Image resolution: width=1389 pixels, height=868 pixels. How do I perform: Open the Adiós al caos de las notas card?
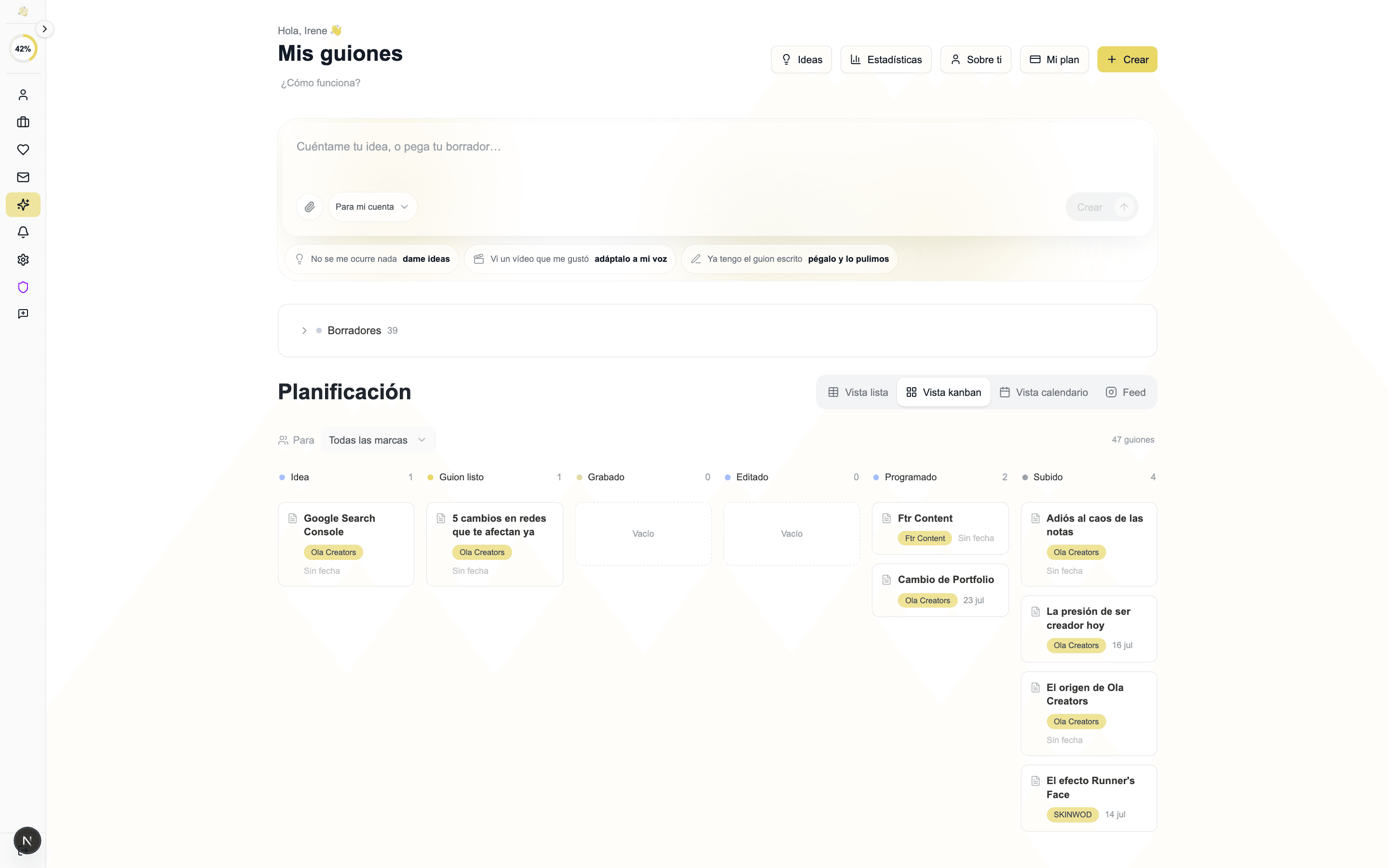pyautogui.click(x=1088, y=544)
